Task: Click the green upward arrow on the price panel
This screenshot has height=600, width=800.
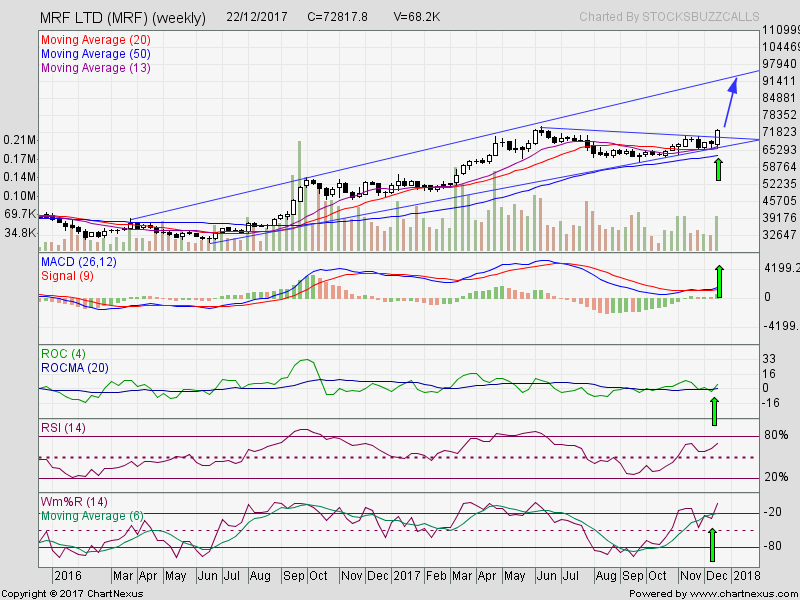Action: [720, 170]
